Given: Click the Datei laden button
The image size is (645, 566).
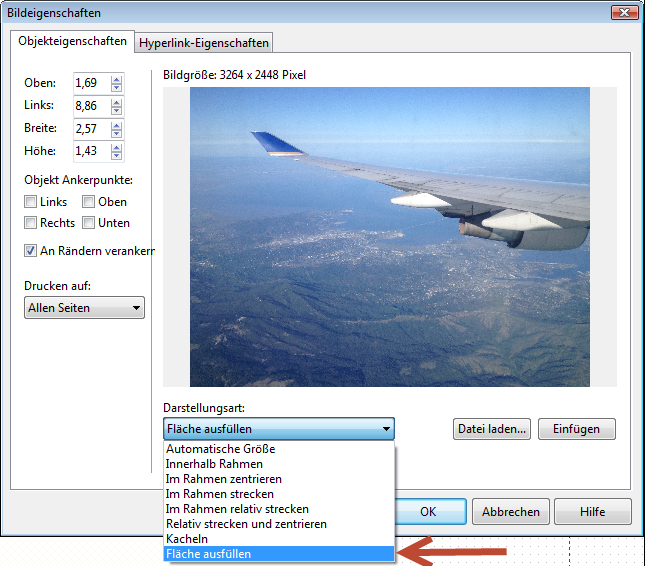Looking at the screenshot, I should tap(492, 429).
